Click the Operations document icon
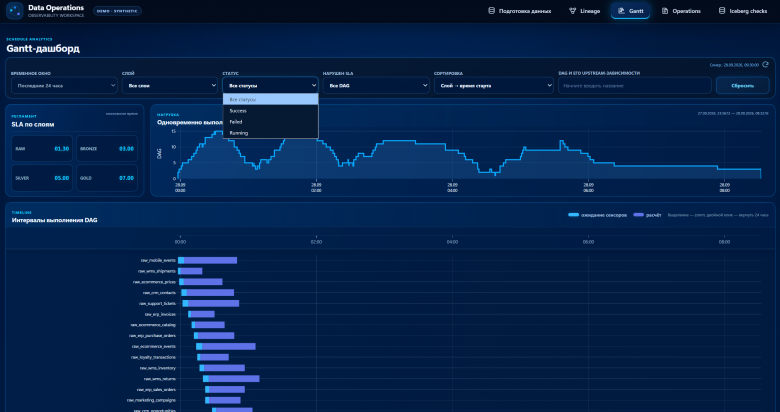 665,11
